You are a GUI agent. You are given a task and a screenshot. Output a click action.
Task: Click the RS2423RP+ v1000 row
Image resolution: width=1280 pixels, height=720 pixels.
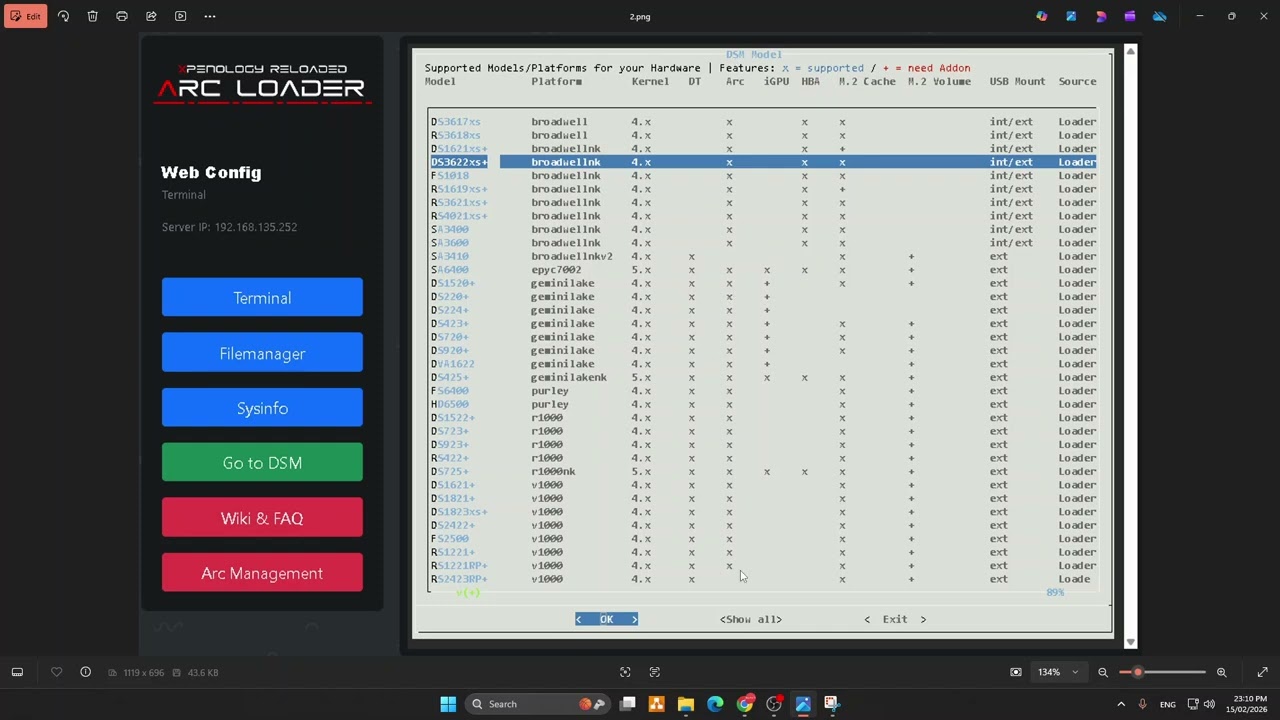coord(763,579)
